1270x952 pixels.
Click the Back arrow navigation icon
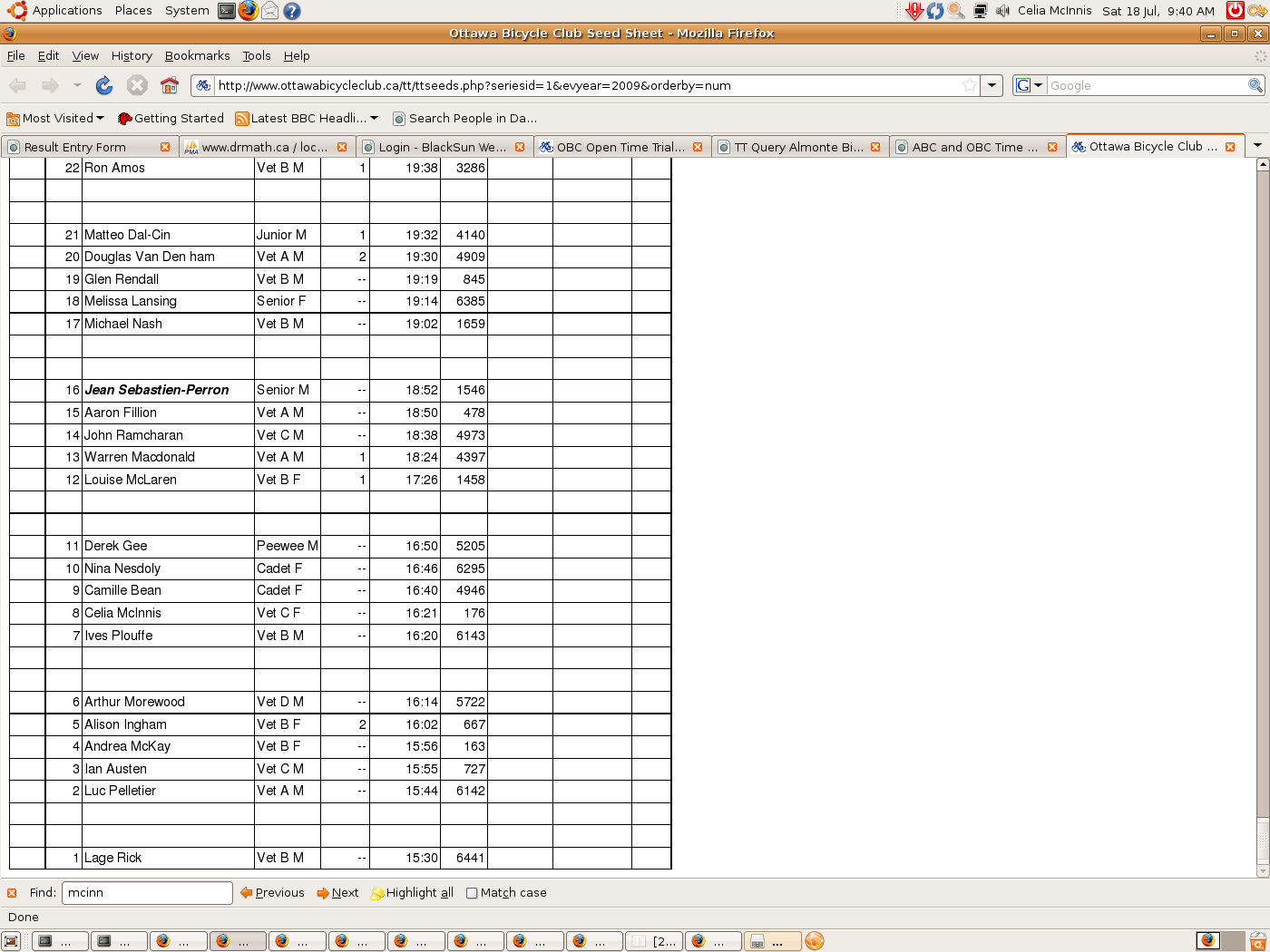coord(17,85)
